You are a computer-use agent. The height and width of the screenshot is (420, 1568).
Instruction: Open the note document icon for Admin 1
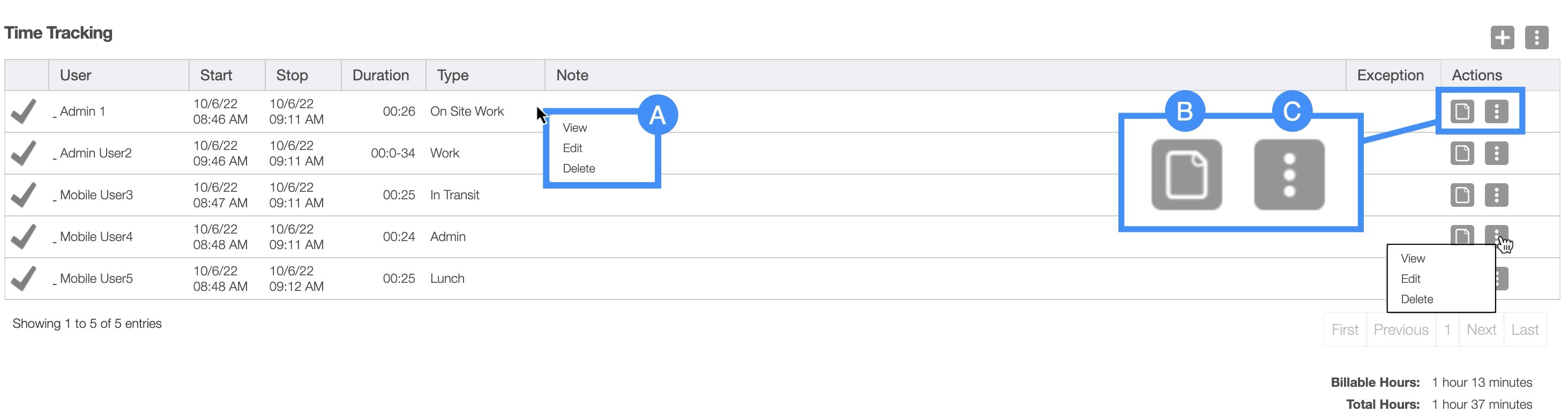click(x=1461, y=111)
